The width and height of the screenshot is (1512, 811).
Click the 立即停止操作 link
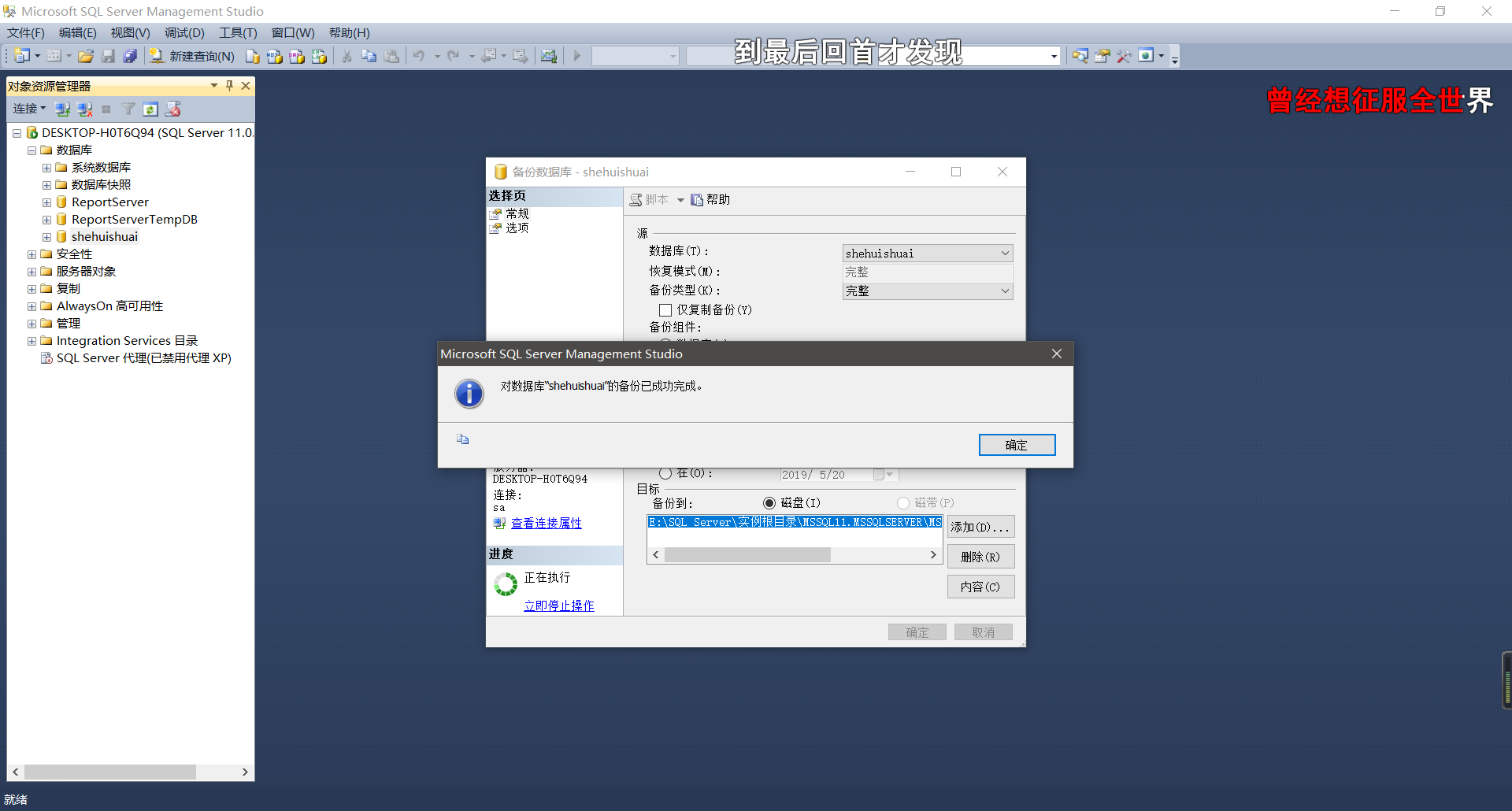559,605
